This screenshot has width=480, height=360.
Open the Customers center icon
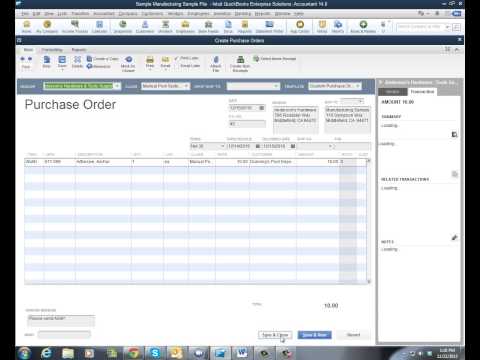coord(145,26)
